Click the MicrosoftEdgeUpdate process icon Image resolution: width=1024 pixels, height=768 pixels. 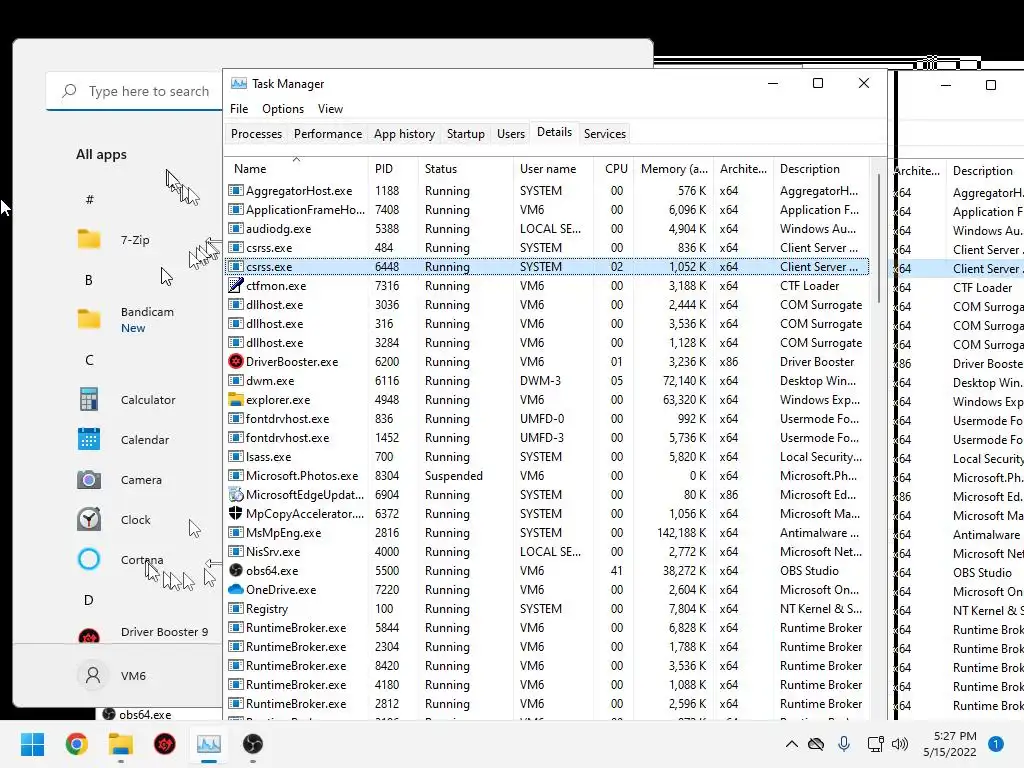click(236, 494)
